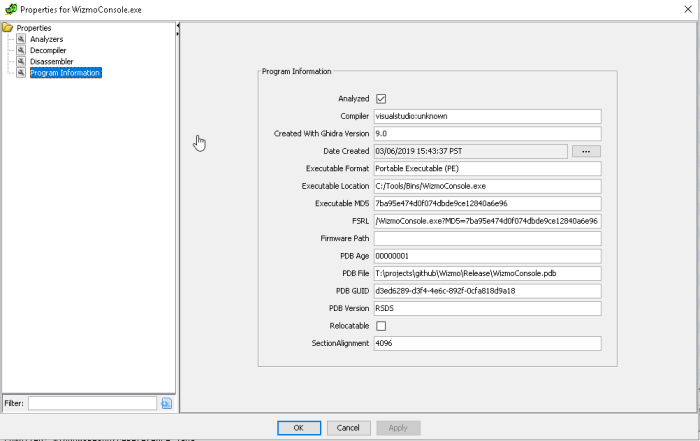Click the Cancel button

click(x=348, y=428)
